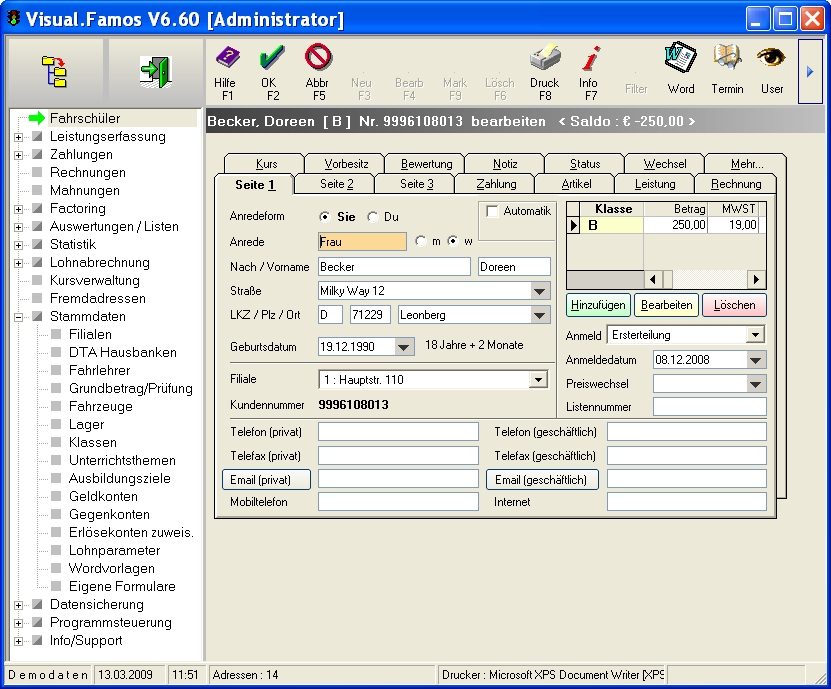Viewport: 831px width, 689px height.
Task: Switch to the Zahlung tab
Action: click(x=496, y=184)
